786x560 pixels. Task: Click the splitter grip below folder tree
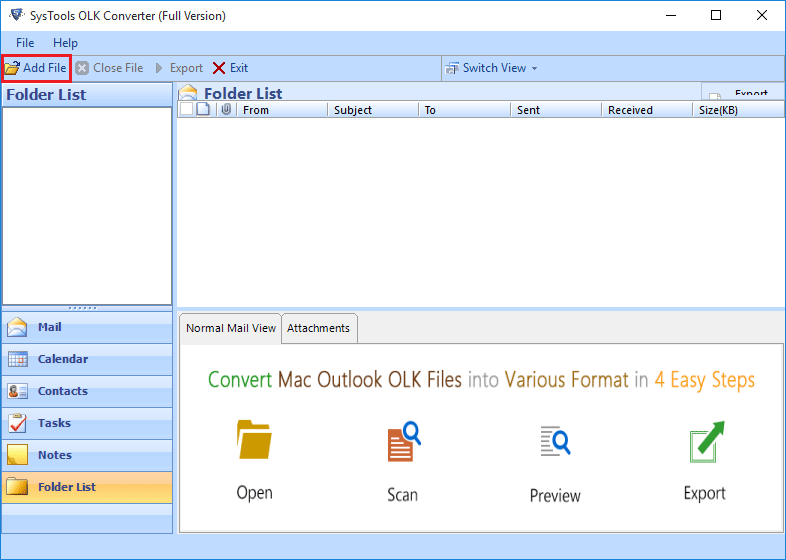tap(83, 308)
